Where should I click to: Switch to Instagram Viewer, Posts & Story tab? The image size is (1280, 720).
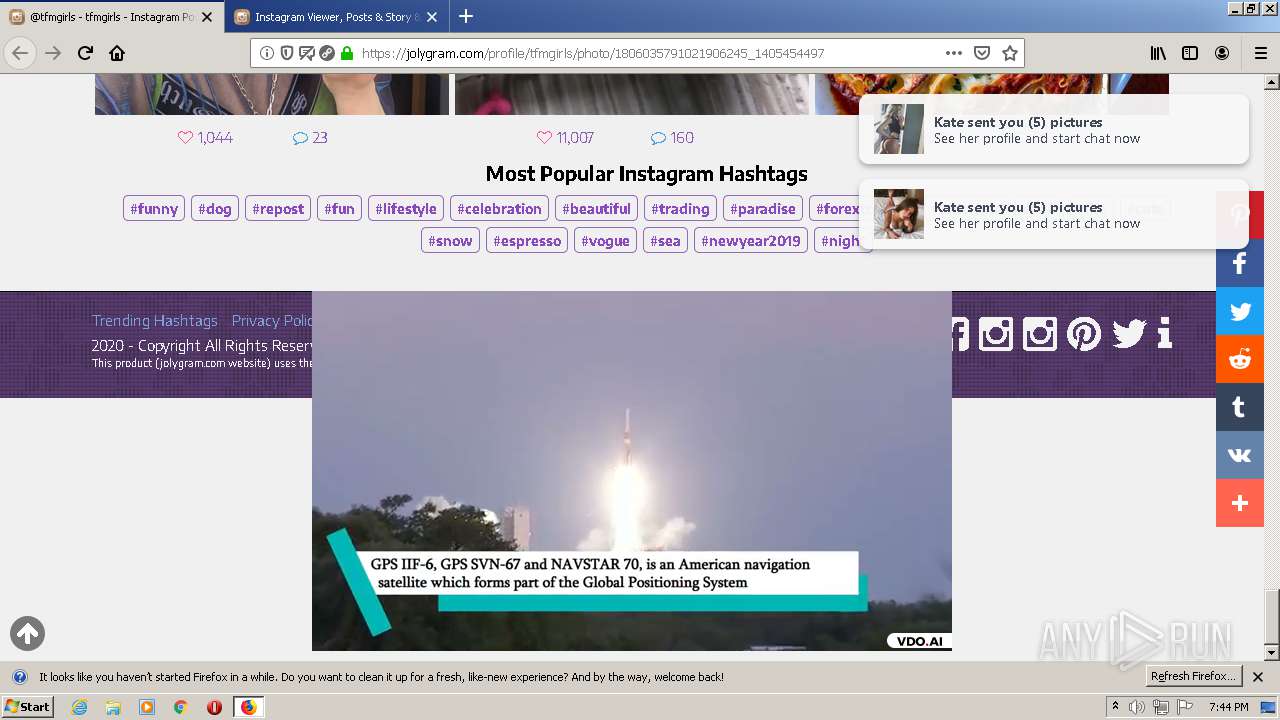[x=335, y=17]
